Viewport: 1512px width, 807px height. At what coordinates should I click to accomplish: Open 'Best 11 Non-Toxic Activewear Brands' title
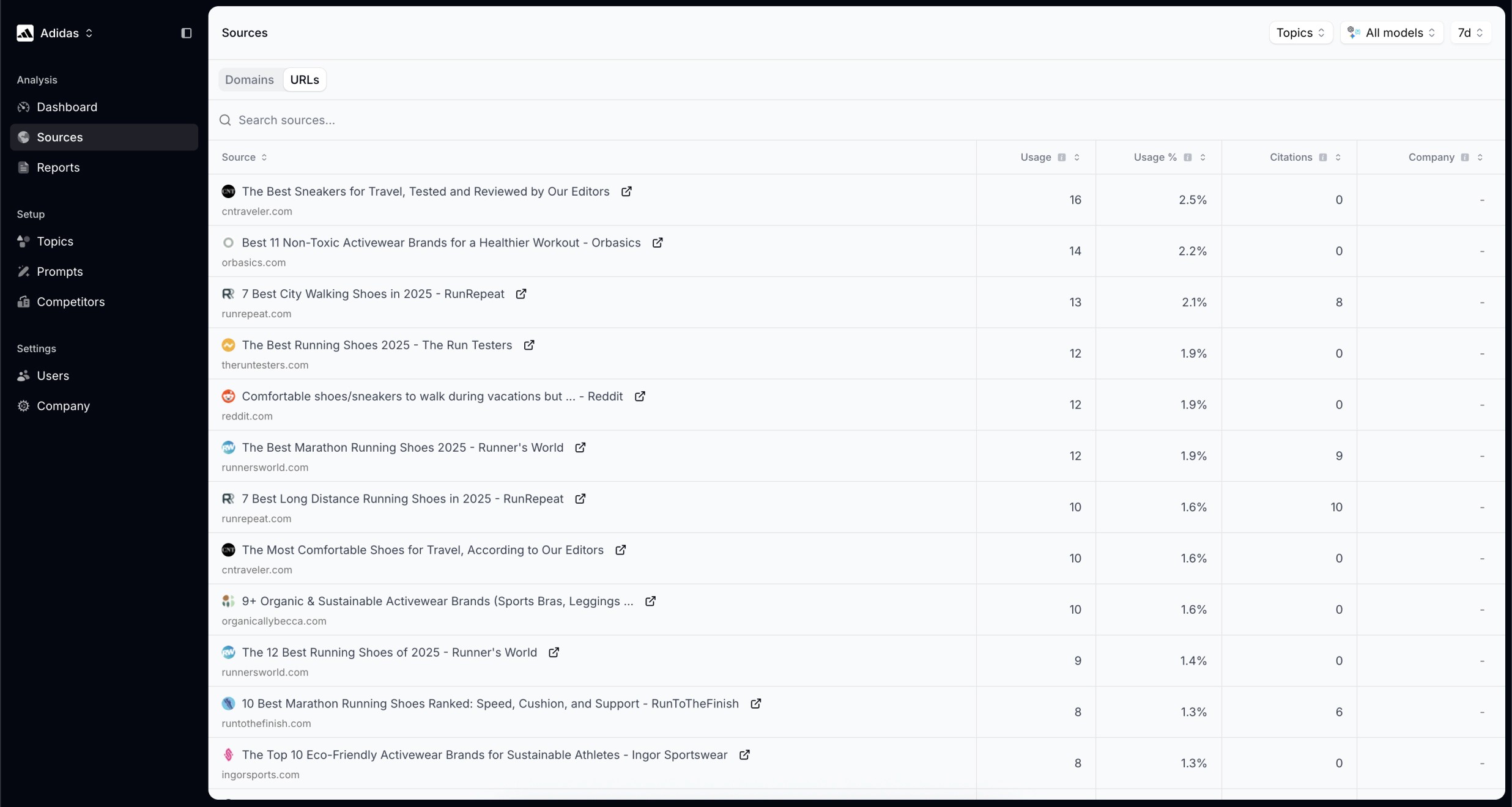tap(441, 243)
